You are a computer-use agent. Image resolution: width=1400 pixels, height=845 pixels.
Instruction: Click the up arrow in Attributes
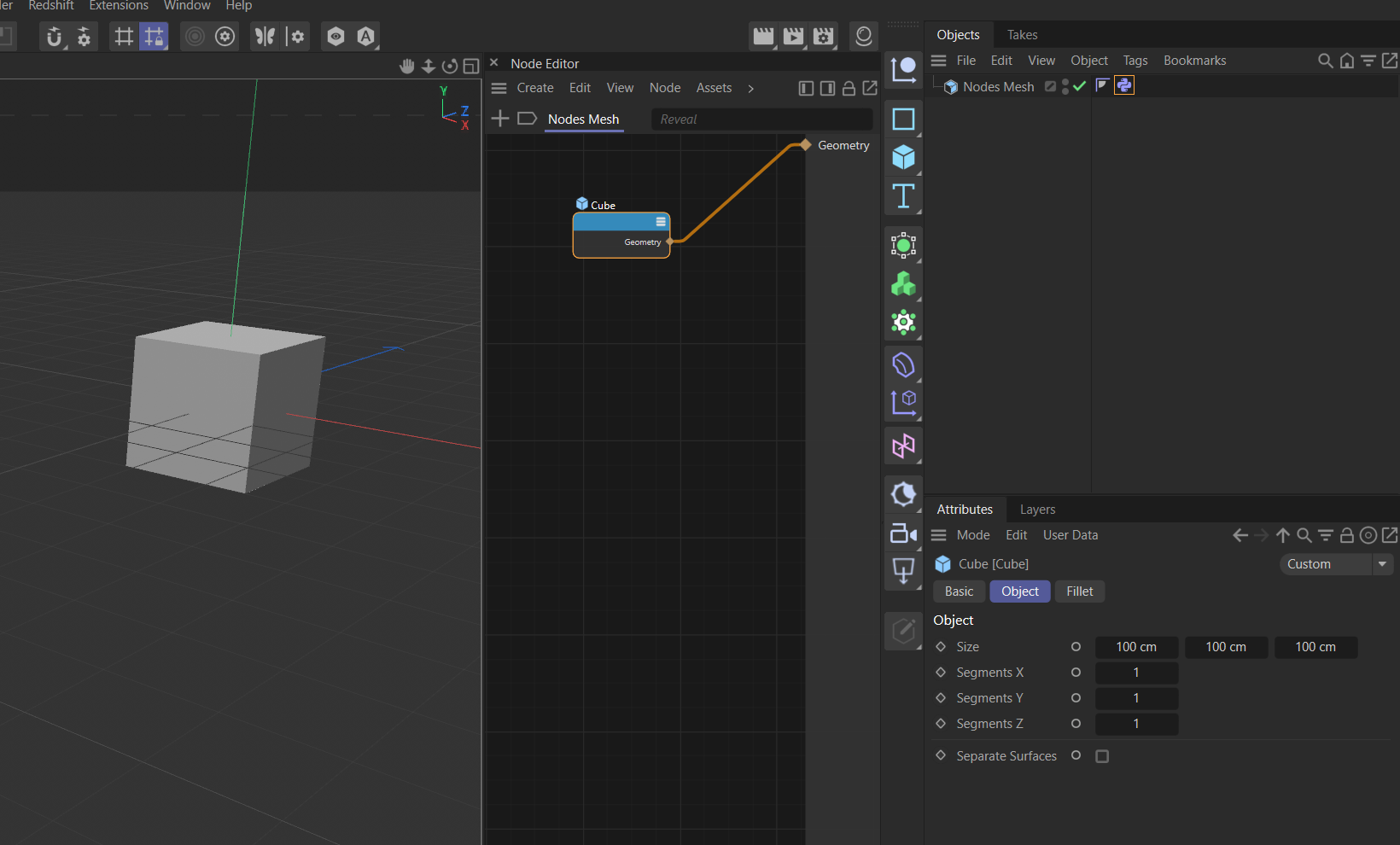pyautogui.click(x=1282, y=535)
